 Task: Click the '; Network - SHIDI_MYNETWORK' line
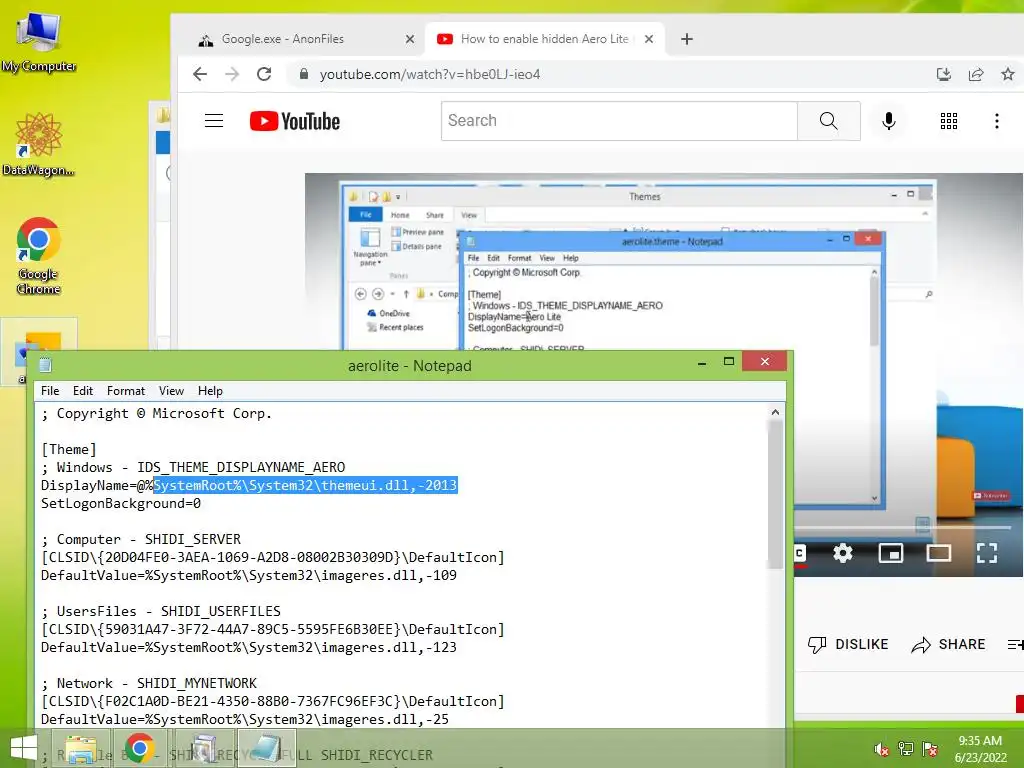tap(149, 683)
